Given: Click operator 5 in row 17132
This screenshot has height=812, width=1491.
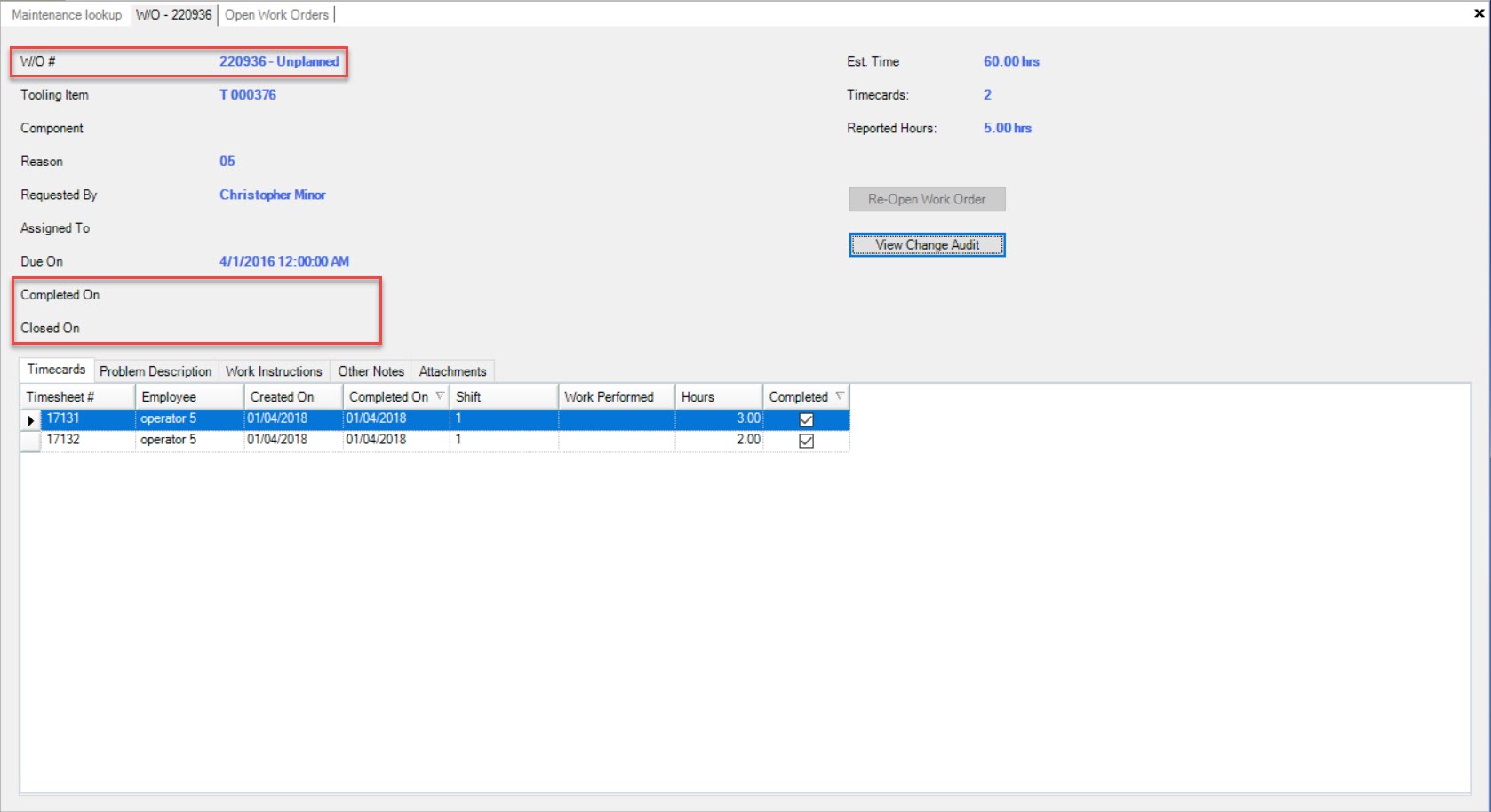Looking at the screenshot, I should [189, 440].
